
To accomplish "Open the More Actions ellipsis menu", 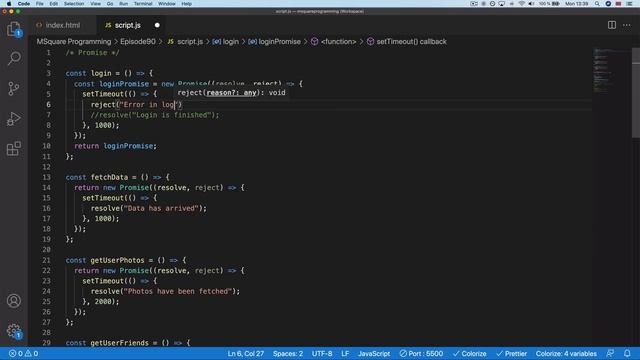I will click(x=627, y=25).
